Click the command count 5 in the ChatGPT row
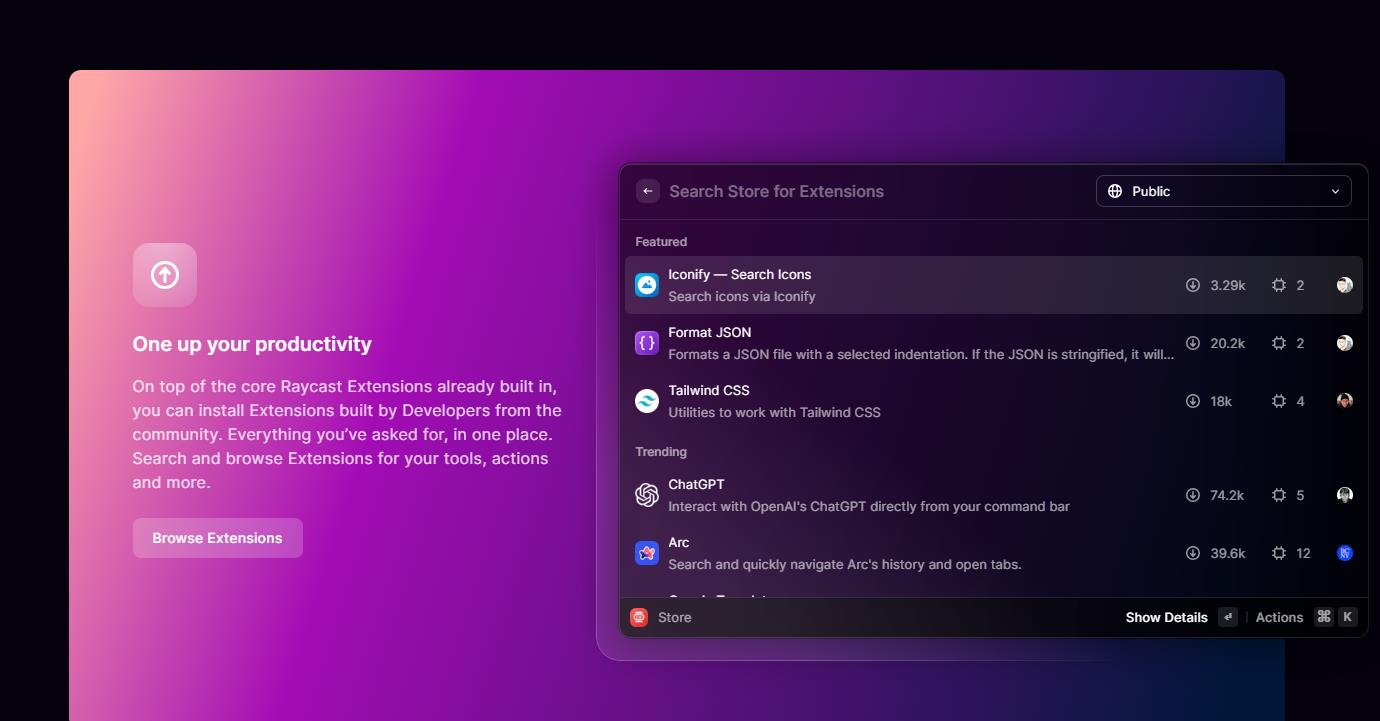 [x=1300, y=495]
